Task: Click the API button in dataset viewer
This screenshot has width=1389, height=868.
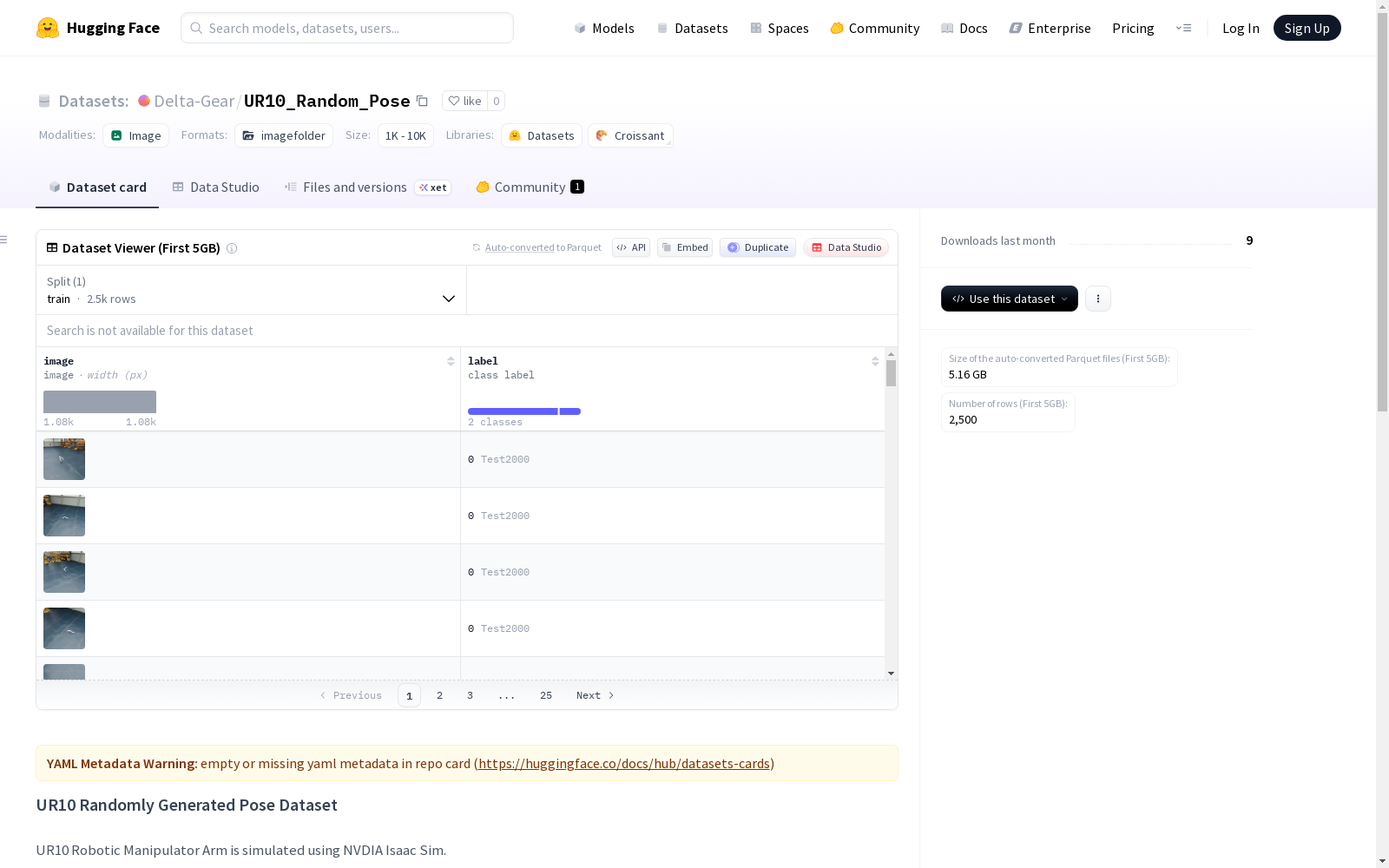Action: (631, 247)
